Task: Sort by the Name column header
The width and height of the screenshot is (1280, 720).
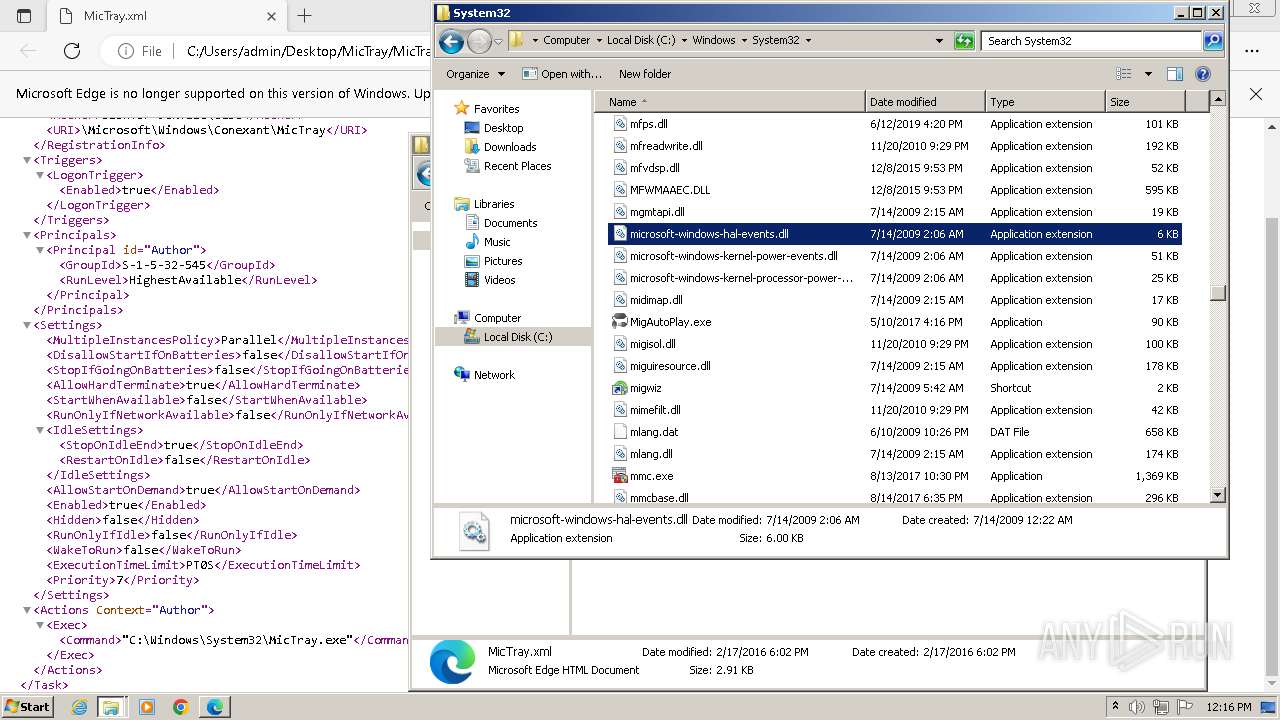Action: click(731, 102)
